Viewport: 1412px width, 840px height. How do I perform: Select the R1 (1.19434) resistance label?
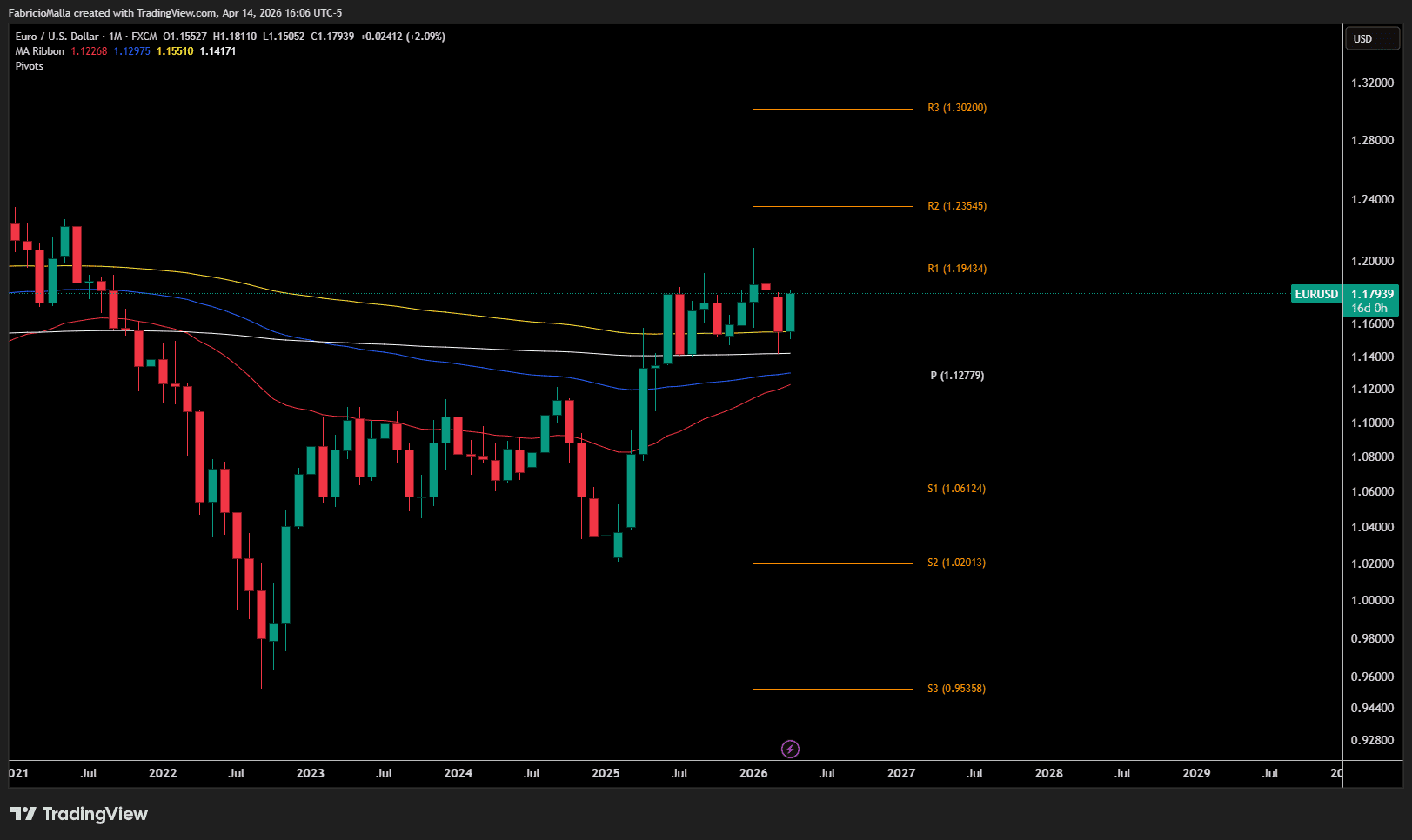tap(956, 269)
